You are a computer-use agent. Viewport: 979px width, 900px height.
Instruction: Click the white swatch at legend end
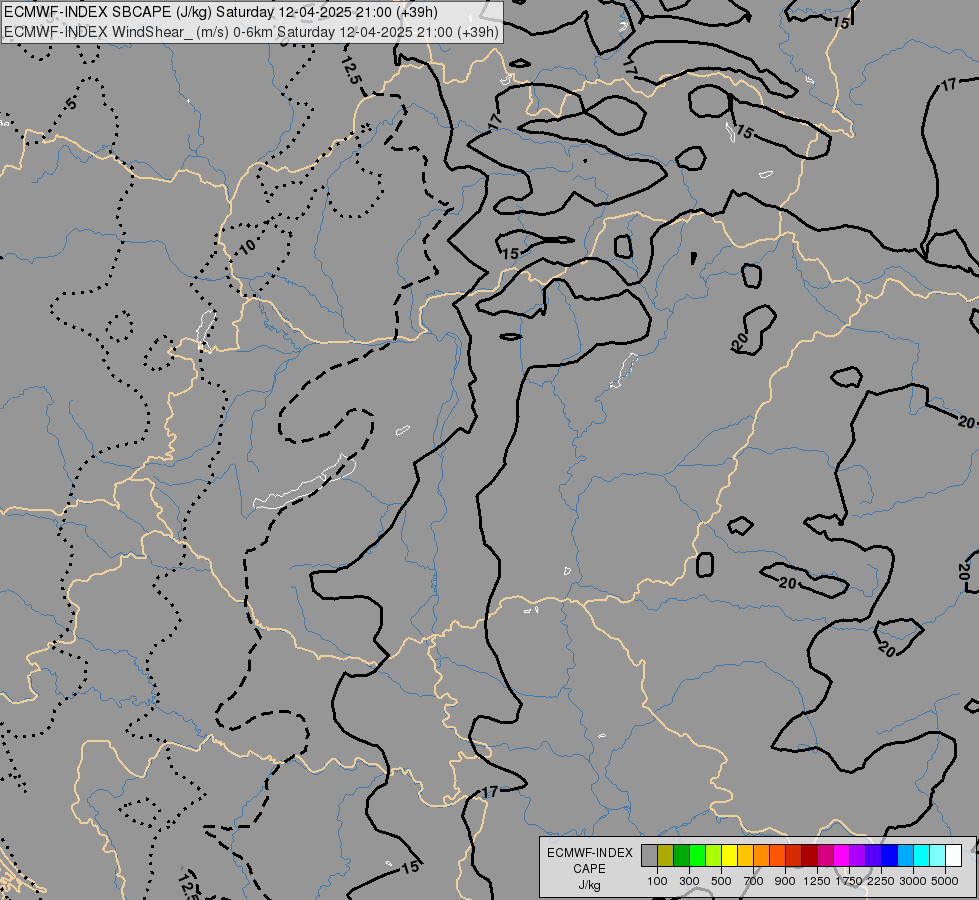coord(953,855)
